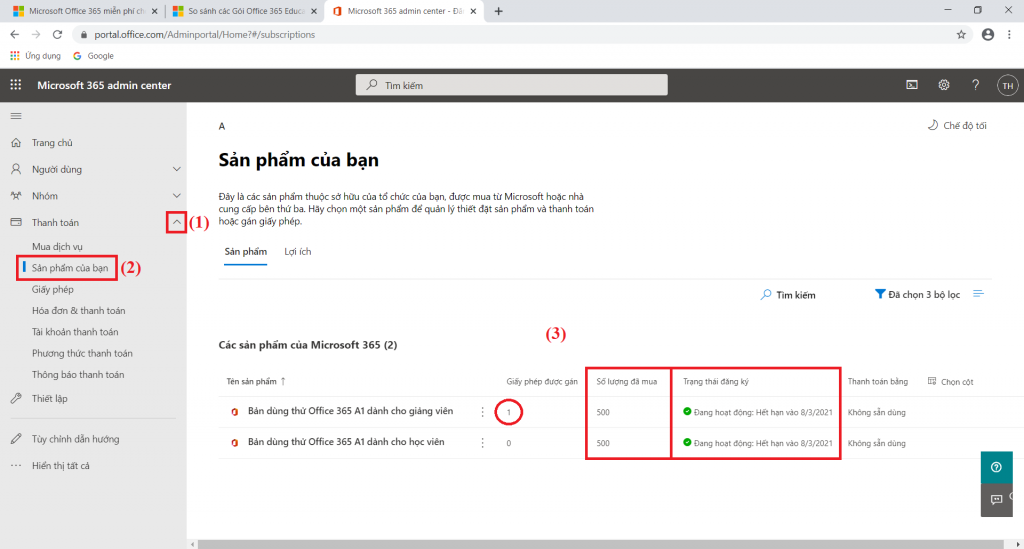This screenshot has height=549, width=1024.
Task: Open Chrome profile icon
Action: click(987, 35)
